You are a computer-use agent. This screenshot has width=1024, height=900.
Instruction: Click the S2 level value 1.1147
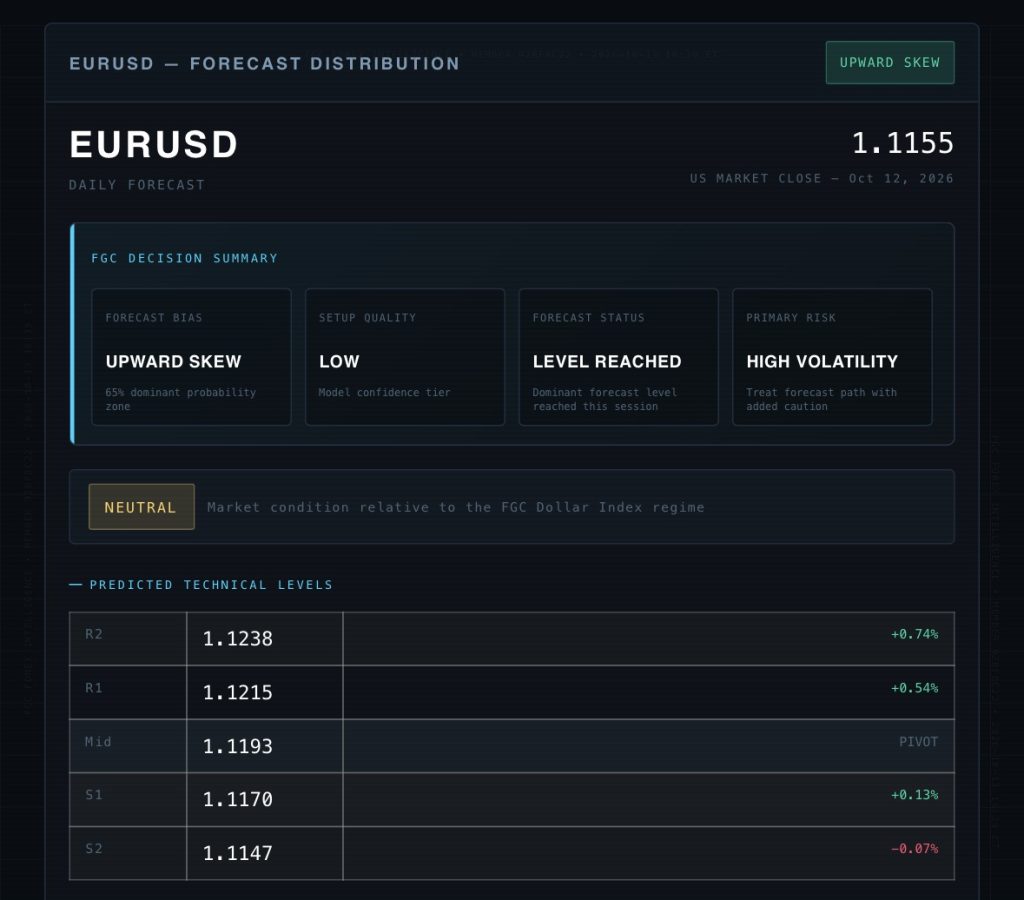238,853
